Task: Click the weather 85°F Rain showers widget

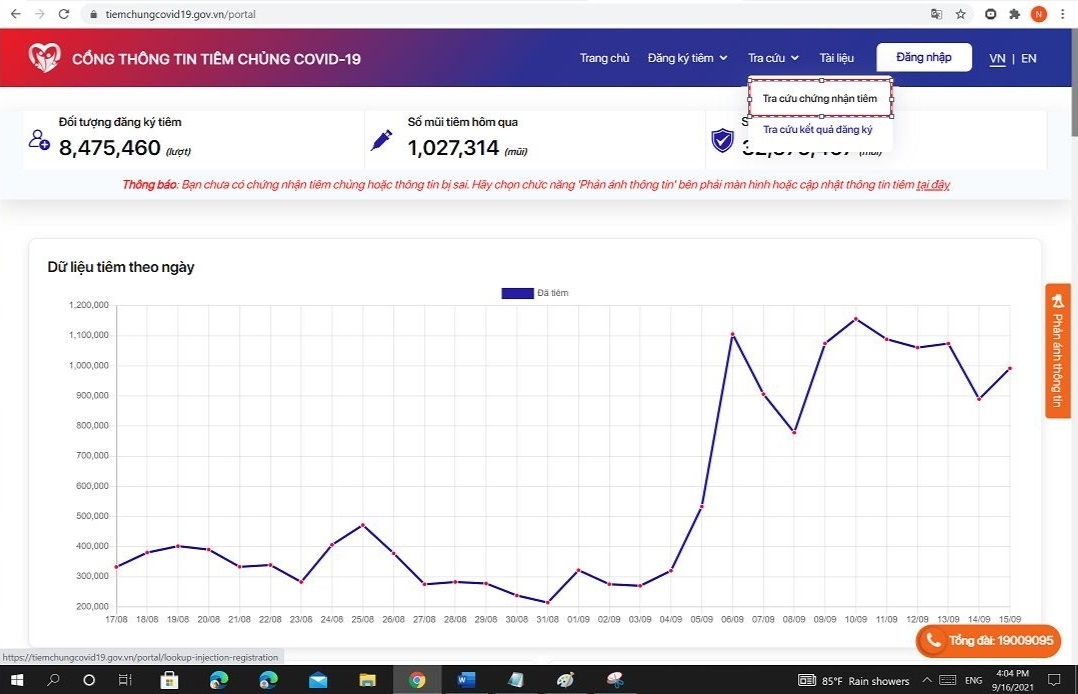Action: click(853, 680)
